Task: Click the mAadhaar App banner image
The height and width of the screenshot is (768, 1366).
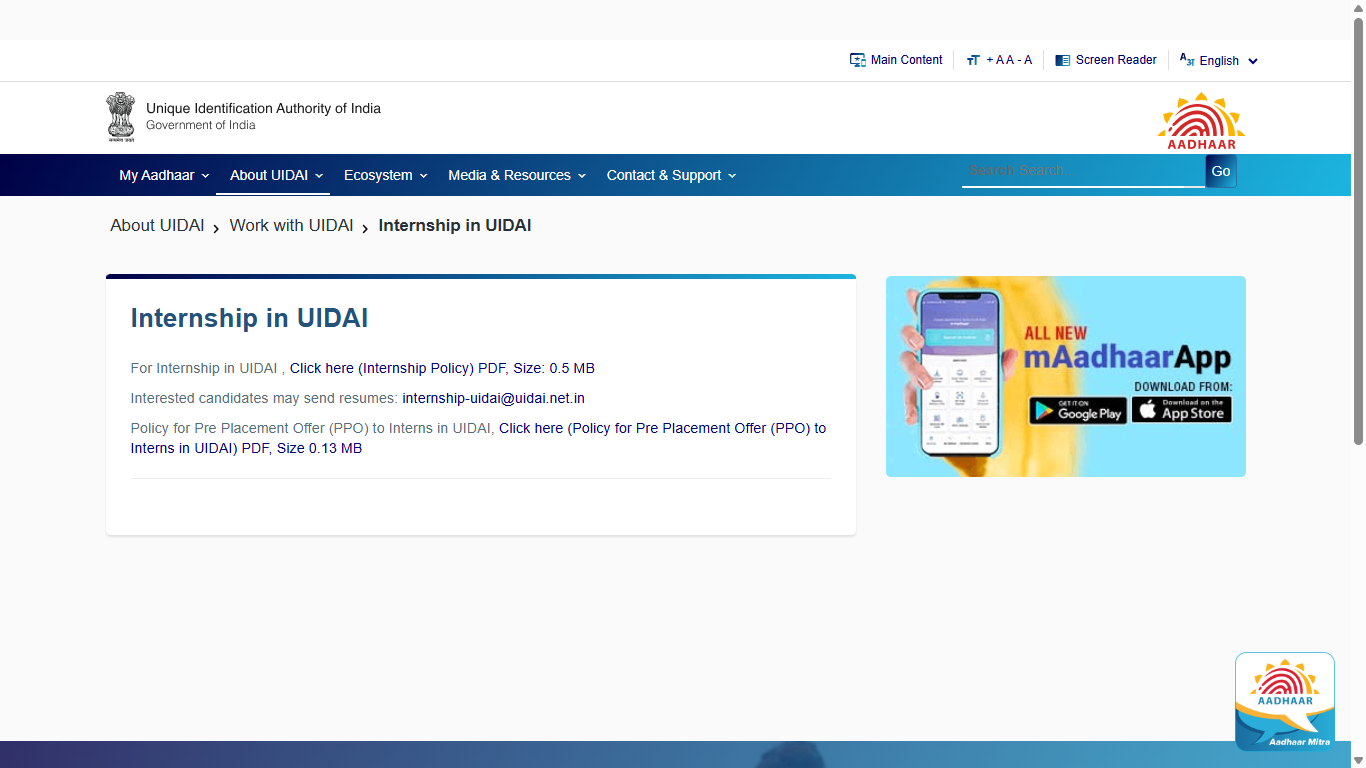Action: click(1066, 376)
